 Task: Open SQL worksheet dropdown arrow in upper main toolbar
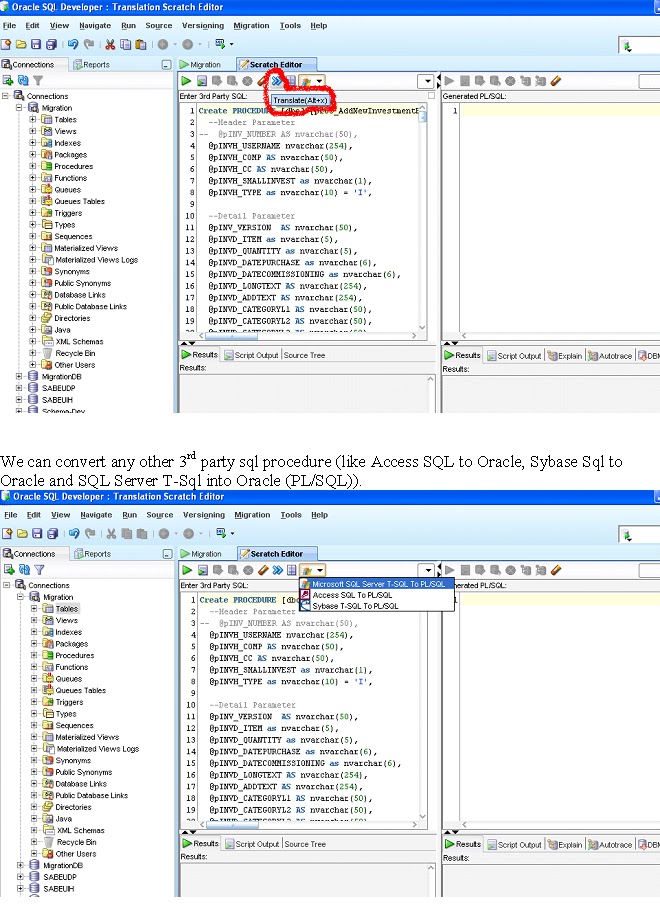(x=231, y=44)
